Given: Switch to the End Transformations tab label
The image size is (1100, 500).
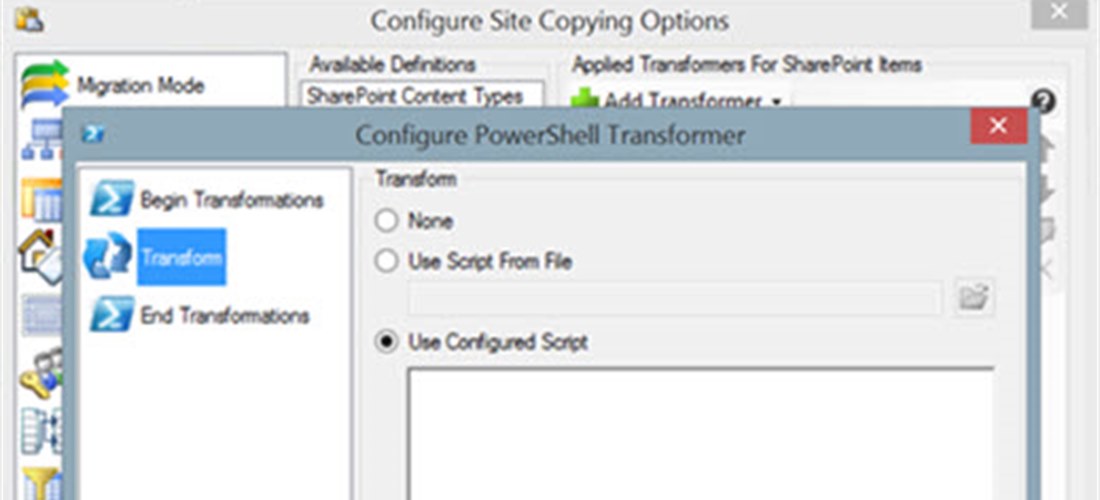Looking at the screenshot, I should click(224, 316).
